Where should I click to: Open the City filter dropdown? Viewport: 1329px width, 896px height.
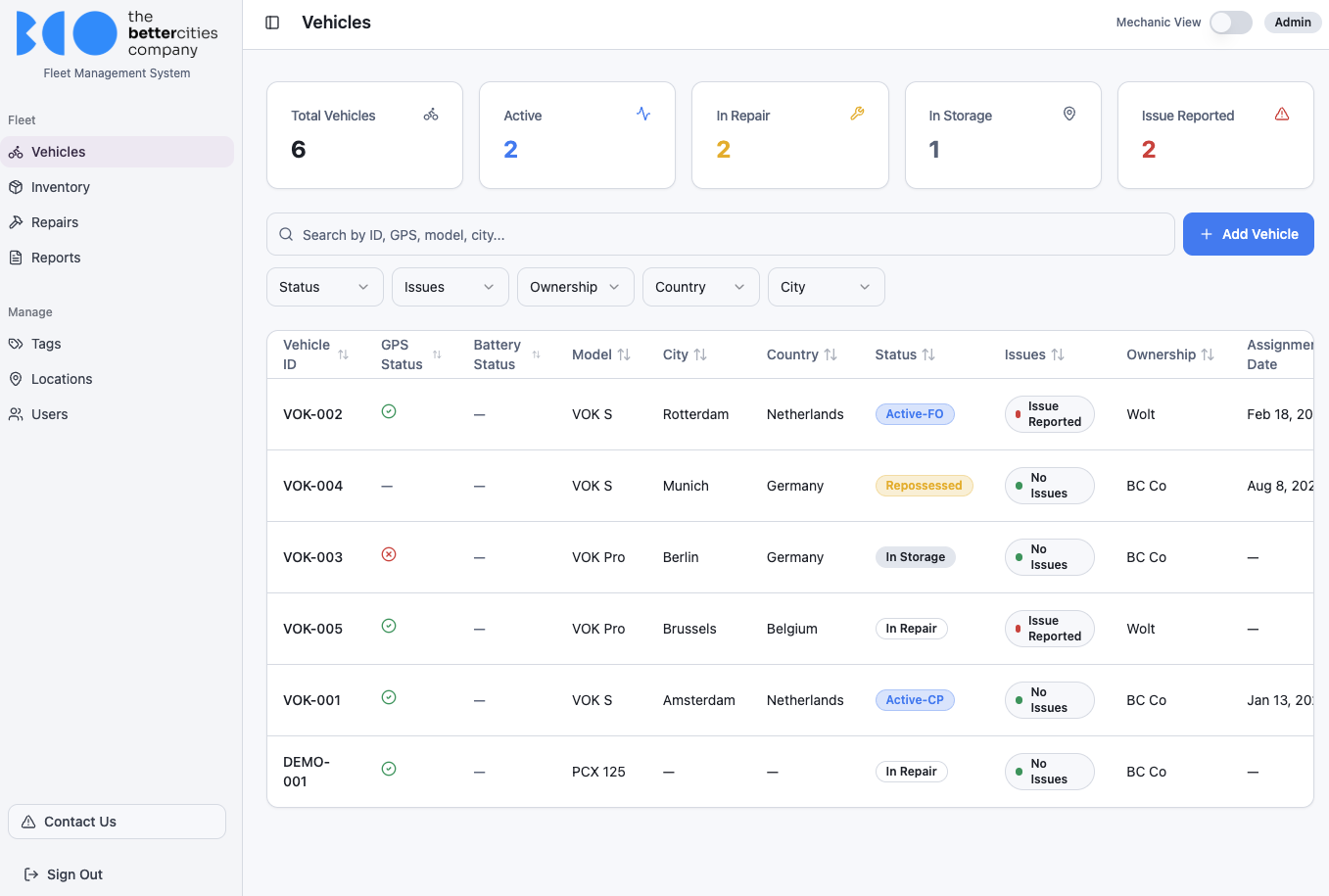point(827,287)
